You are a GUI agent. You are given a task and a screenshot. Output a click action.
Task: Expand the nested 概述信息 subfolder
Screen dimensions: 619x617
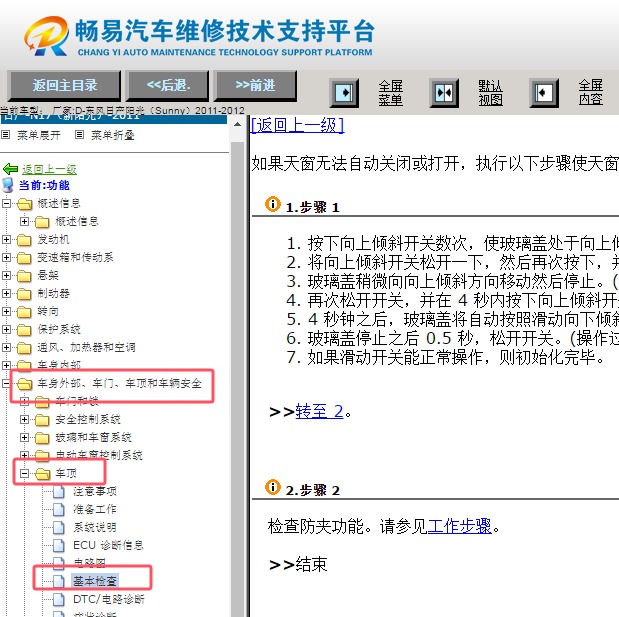[24, 221]
